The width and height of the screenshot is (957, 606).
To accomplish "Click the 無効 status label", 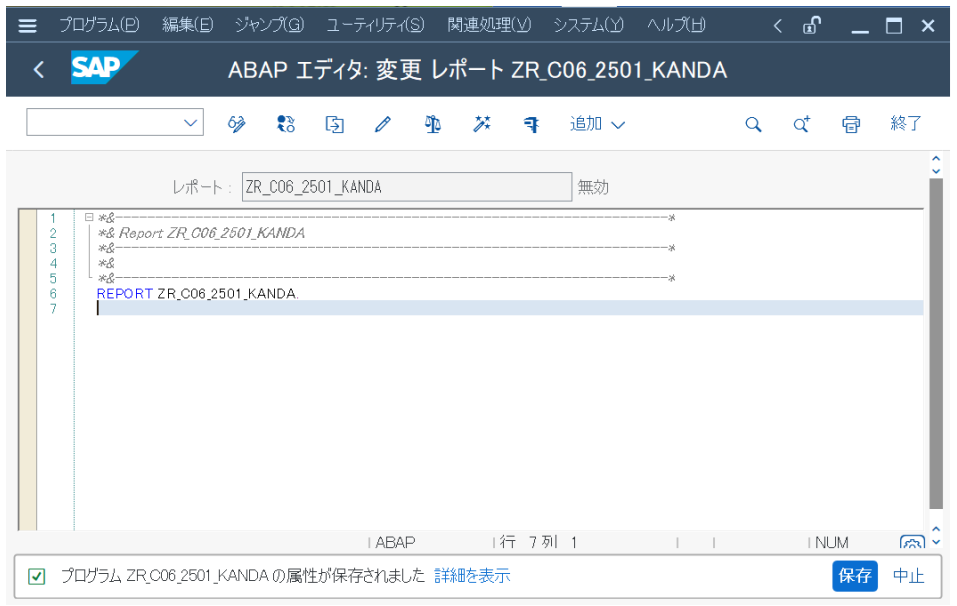I will click(593, 187).
